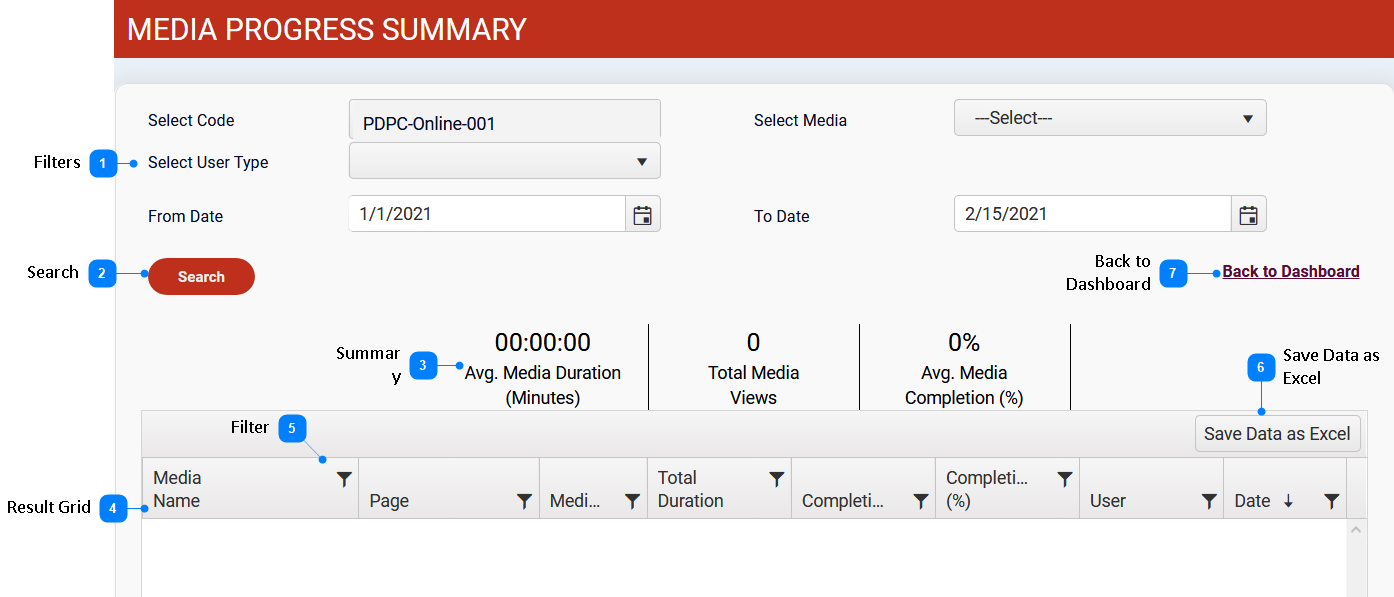Sort the table by User column header
Viewport: 1394px width, 597px height.
pos(1108,502)
